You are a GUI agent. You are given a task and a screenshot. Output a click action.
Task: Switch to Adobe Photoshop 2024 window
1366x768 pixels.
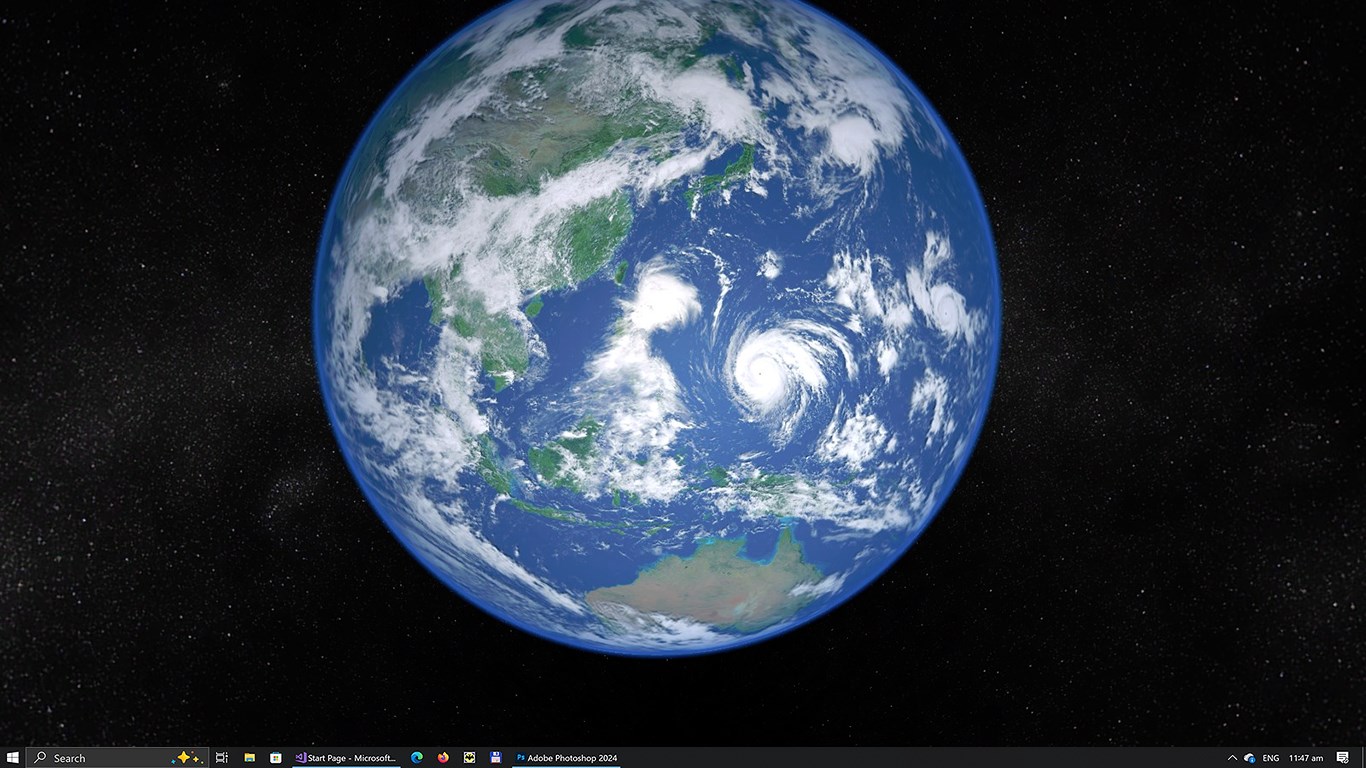pos(566,758)
